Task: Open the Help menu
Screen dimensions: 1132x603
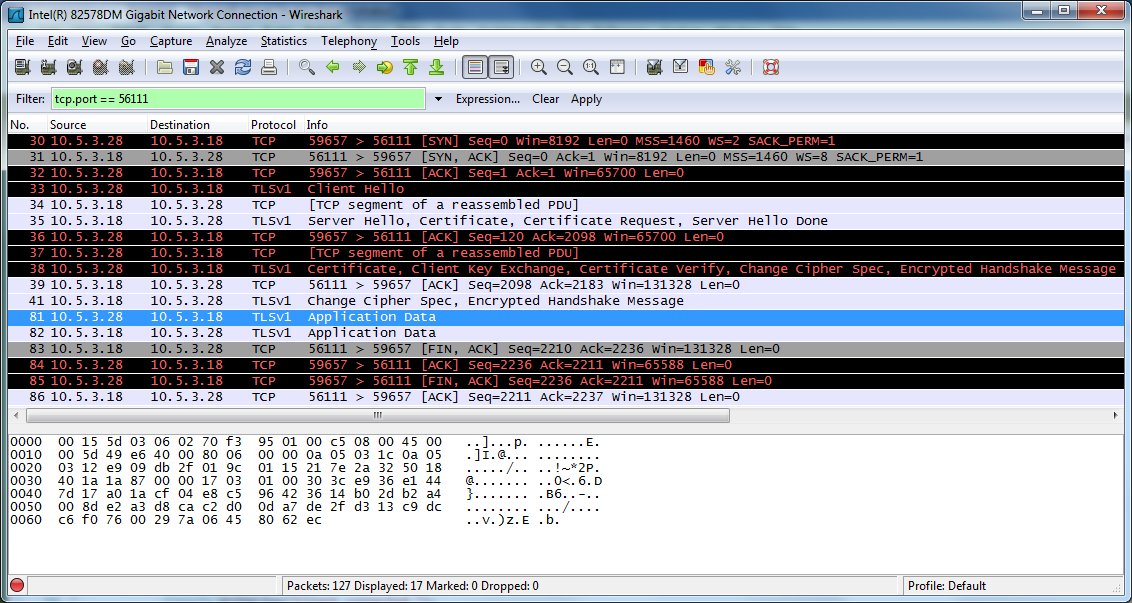Action: point(446,41)
